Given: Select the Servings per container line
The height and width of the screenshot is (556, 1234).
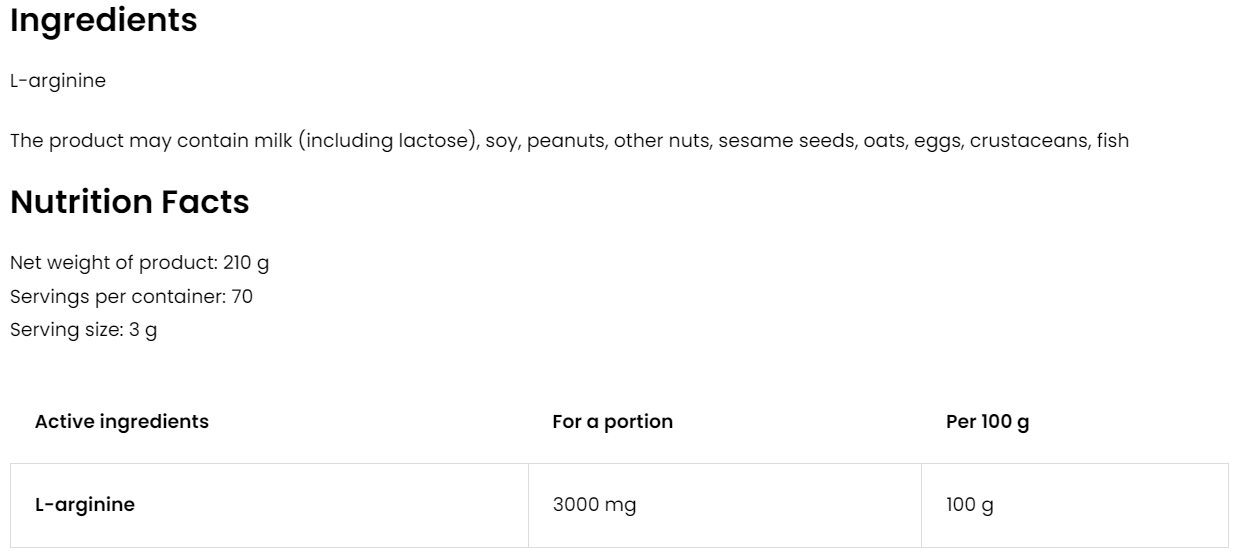Looking at the screenshot, I should click(x=131, y=297).
